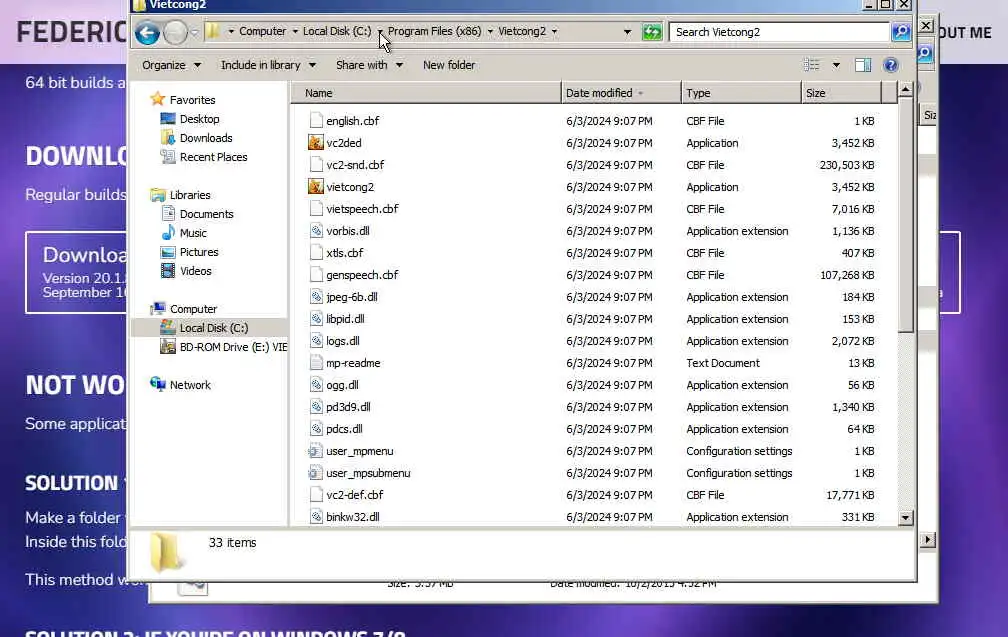Screen dimensions: 1008x637
Task: Open the Organize dropdown menu
Action: (171, 65)
